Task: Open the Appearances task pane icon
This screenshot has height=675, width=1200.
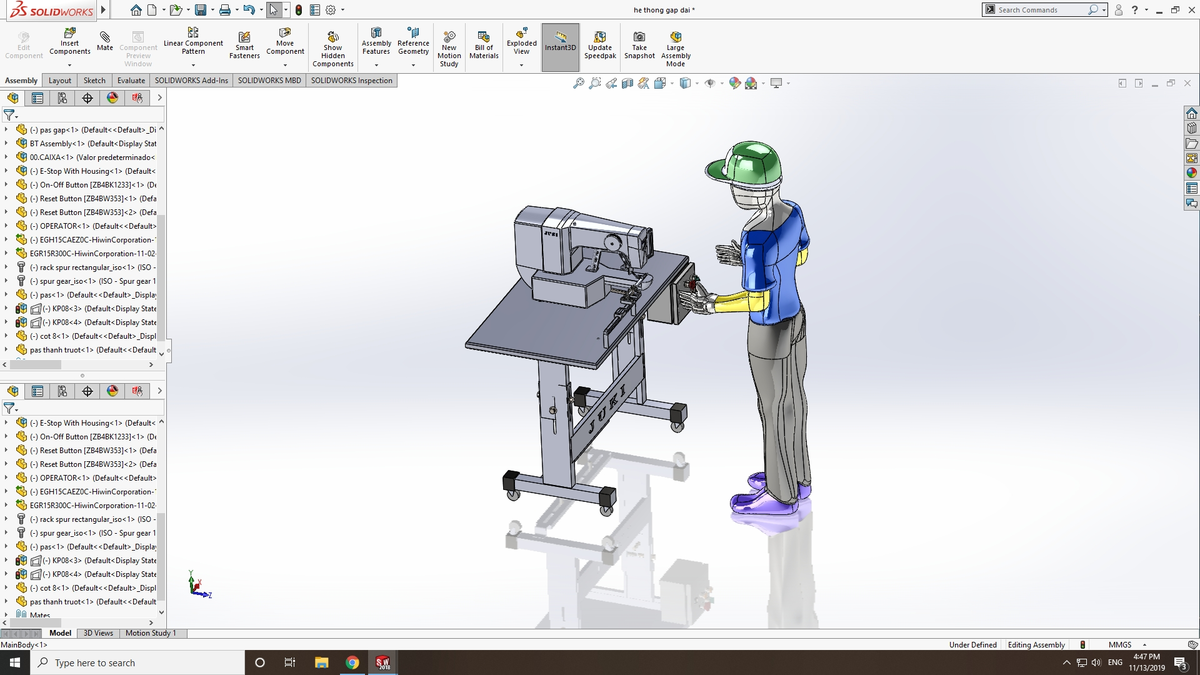Action: coord(1191,172)
